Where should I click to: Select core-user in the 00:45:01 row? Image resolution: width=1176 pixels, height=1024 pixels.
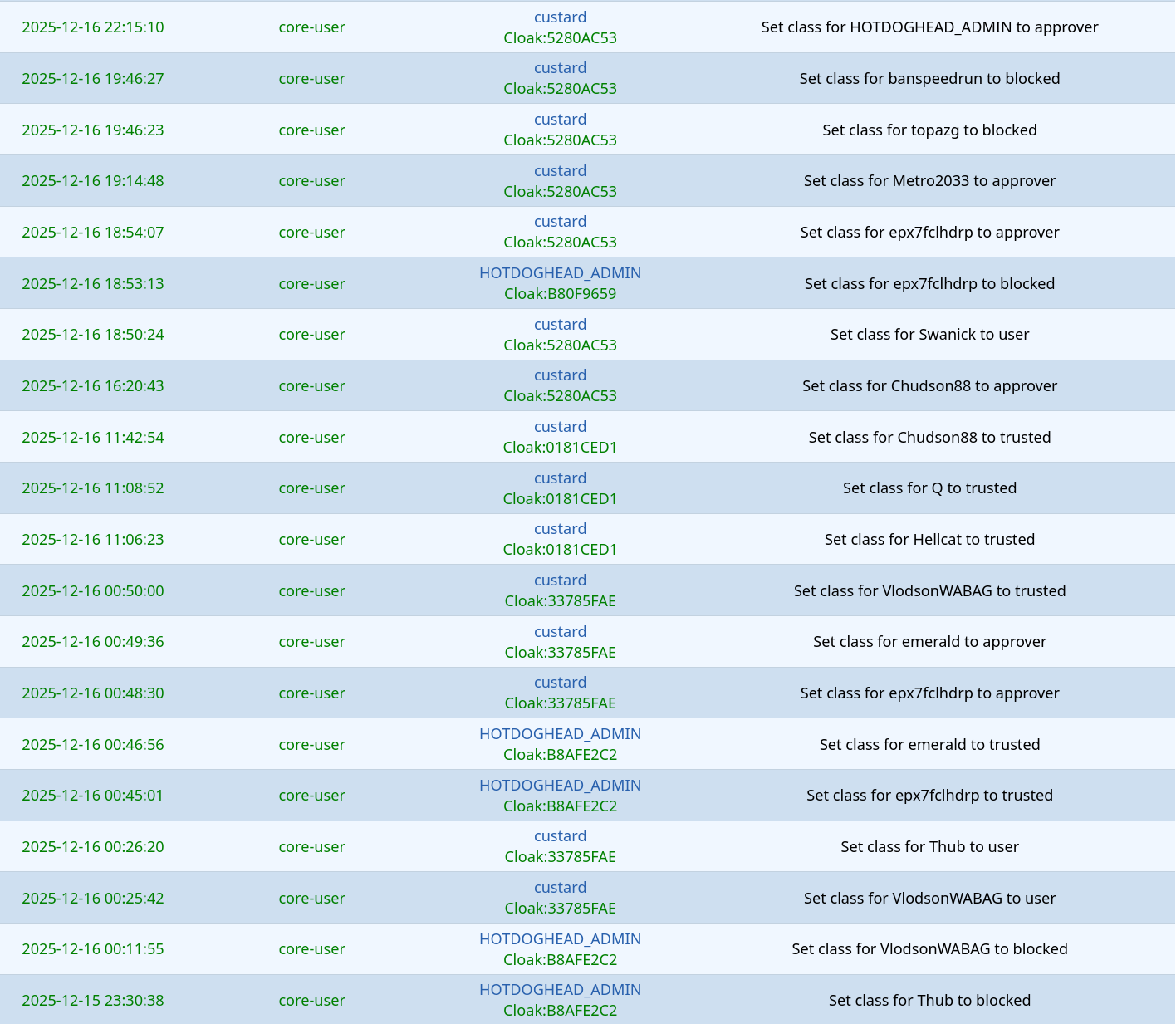tap(311, 796)
